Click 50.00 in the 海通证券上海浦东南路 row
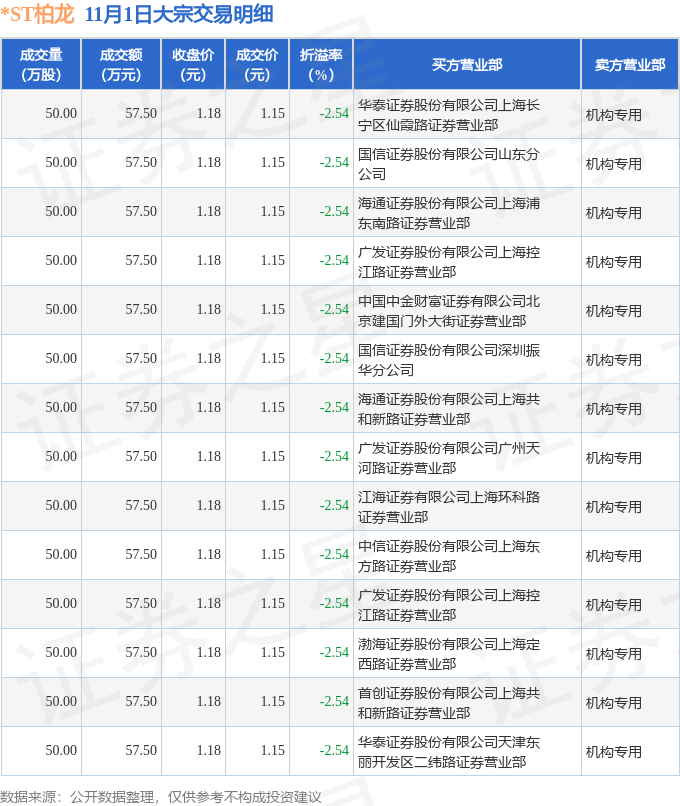 pos(61,211)
